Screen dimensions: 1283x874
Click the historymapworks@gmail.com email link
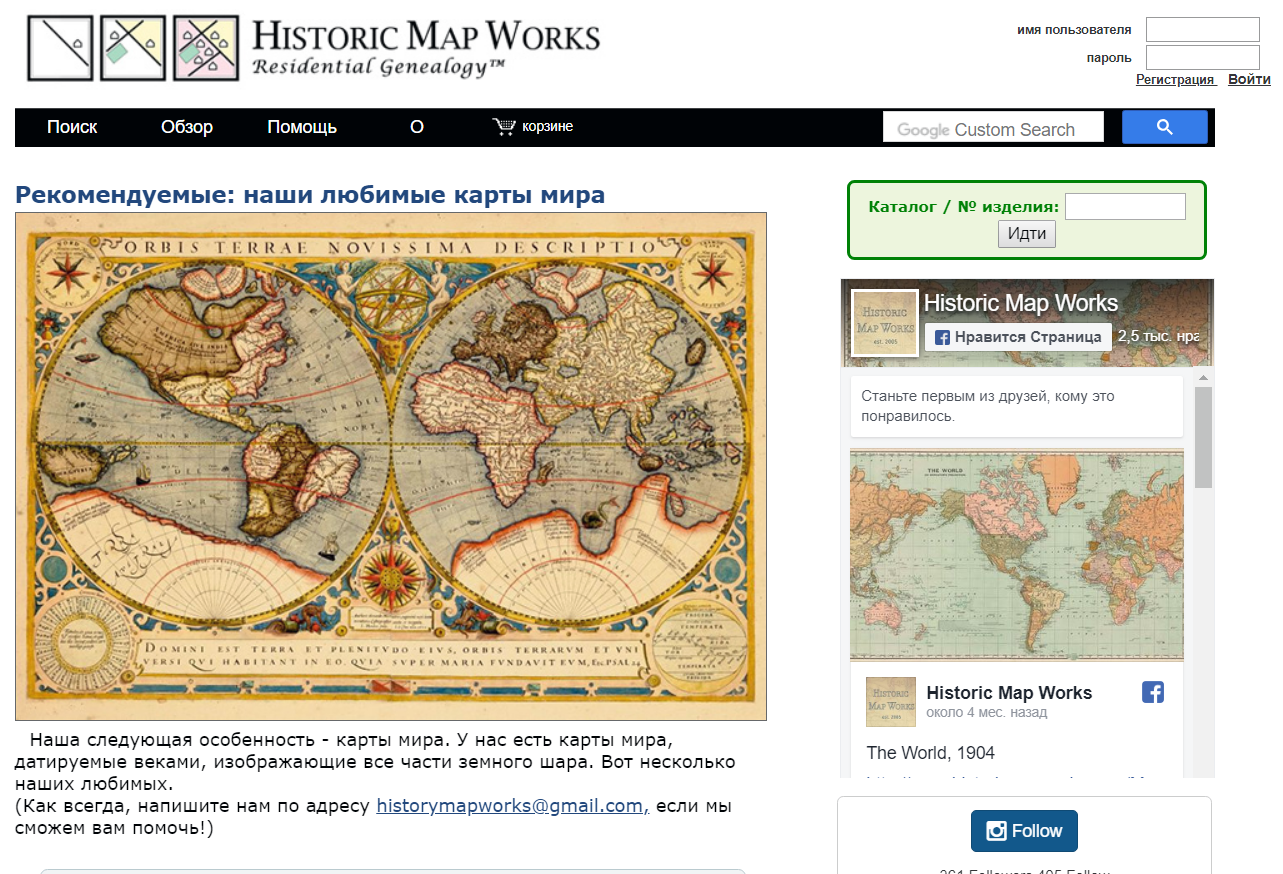512,806
